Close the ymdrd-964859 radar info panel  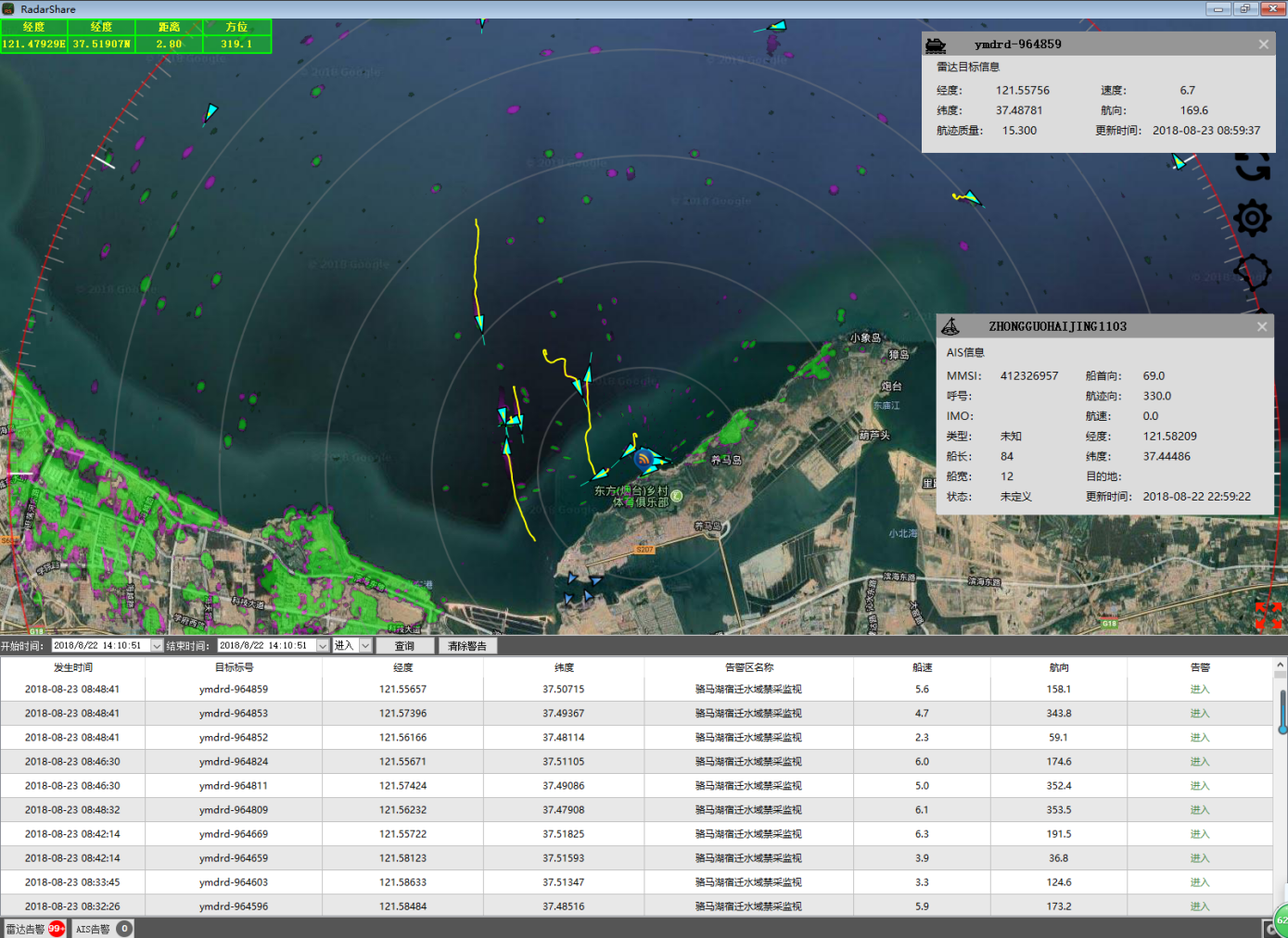tap(1263, 44)
